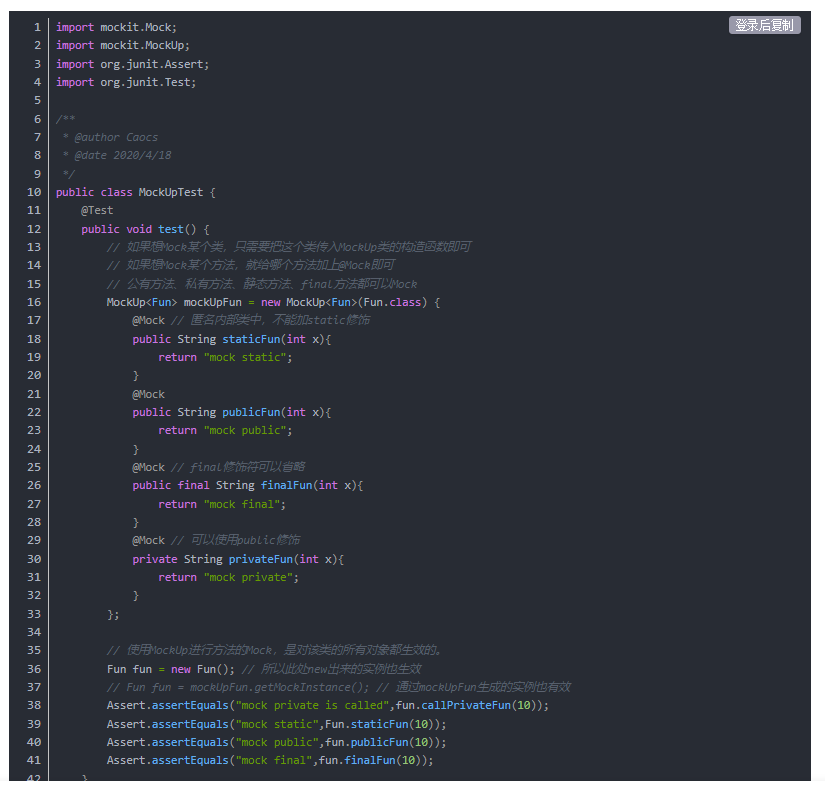The height and width of the screenshot is (786, 825).
Task: Click commented 'mockUpFun.getMockInstance()' line
Action: coord(338,688)
